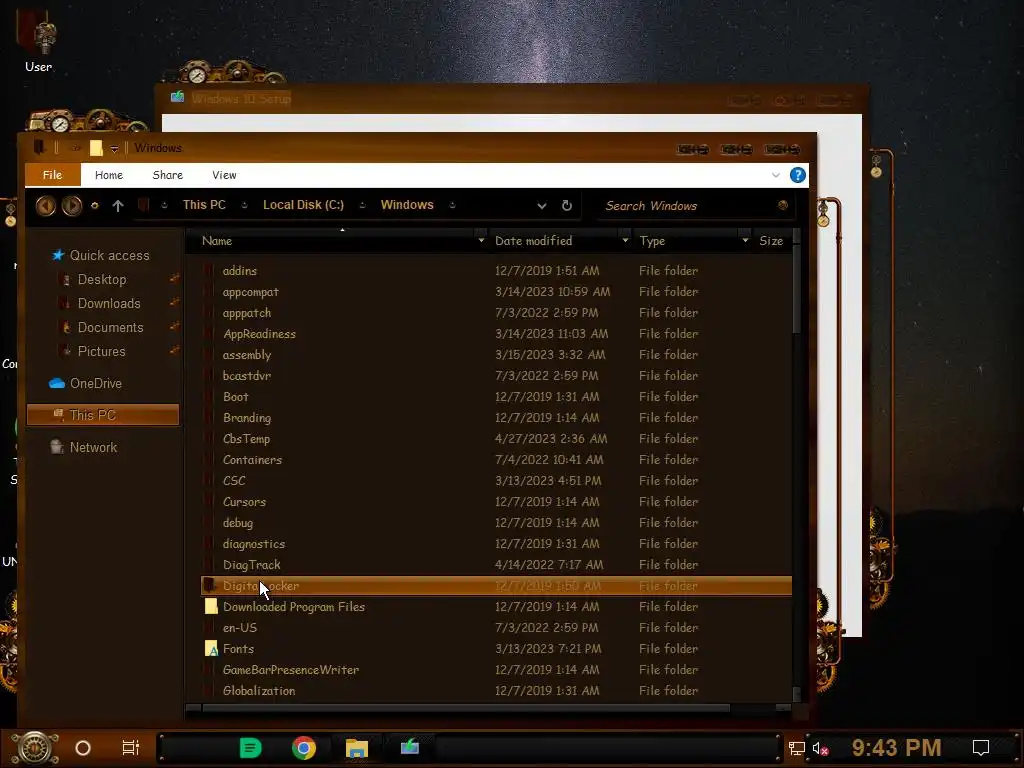Select This PC in navigation pane
Screen dimensions: 1024x768
point(103,415)
